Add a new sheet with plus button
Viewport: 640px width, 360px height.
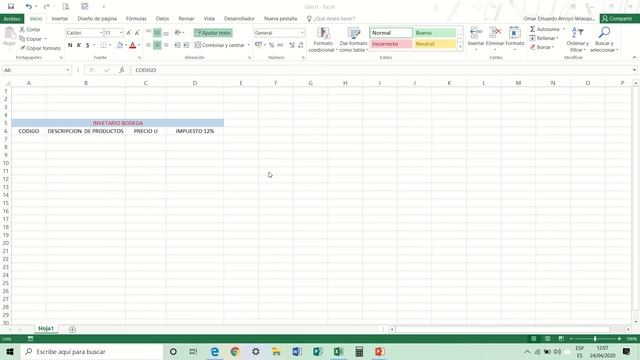click(x=72, y=329)
